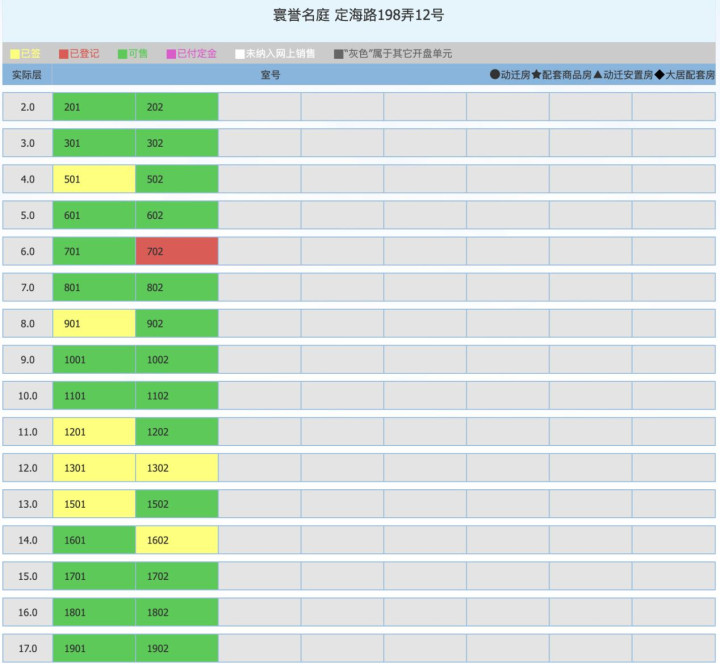The height and width of the screenshot is (664, 720).
Task: Select unit 1602 on floor 14
Action: [x=177, y=540]
